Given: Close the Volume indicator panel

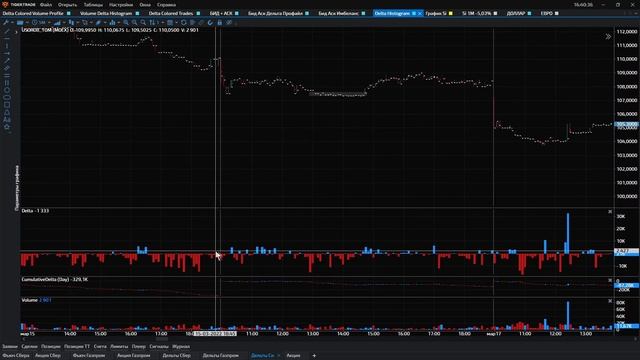Looking at the screenshot, I should click(610, 301).
